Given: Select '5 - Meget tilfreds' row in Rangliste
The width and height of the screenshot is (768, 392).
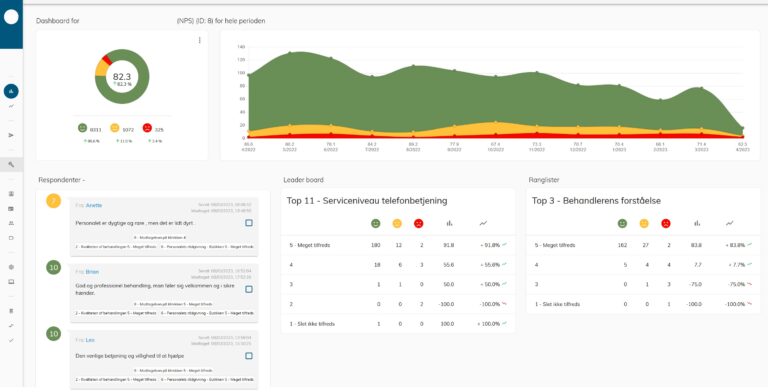Looking at the screenshot, I should click(644, 245).
